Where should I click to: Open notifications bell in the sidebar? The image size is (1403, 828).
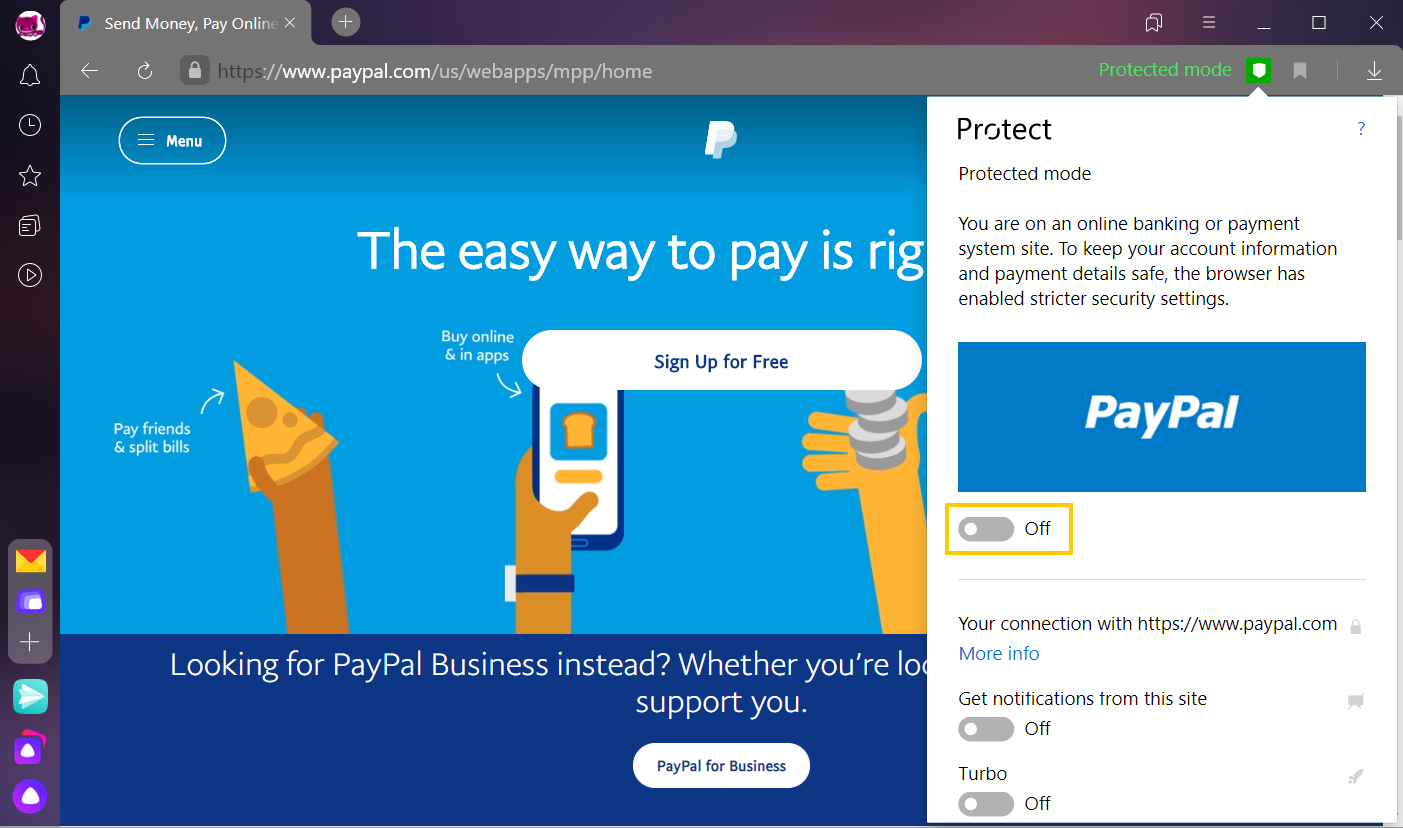coord(30,75)
